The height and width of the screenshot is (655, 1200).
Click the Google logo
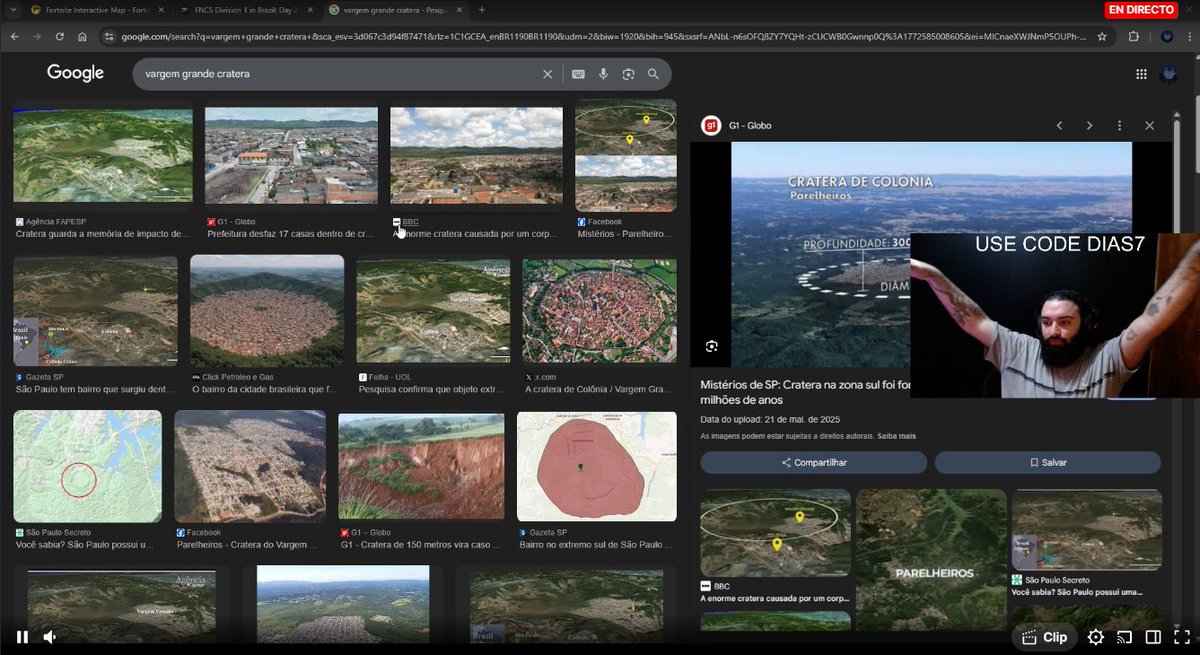pyautogui.click(x=75, y=73)
